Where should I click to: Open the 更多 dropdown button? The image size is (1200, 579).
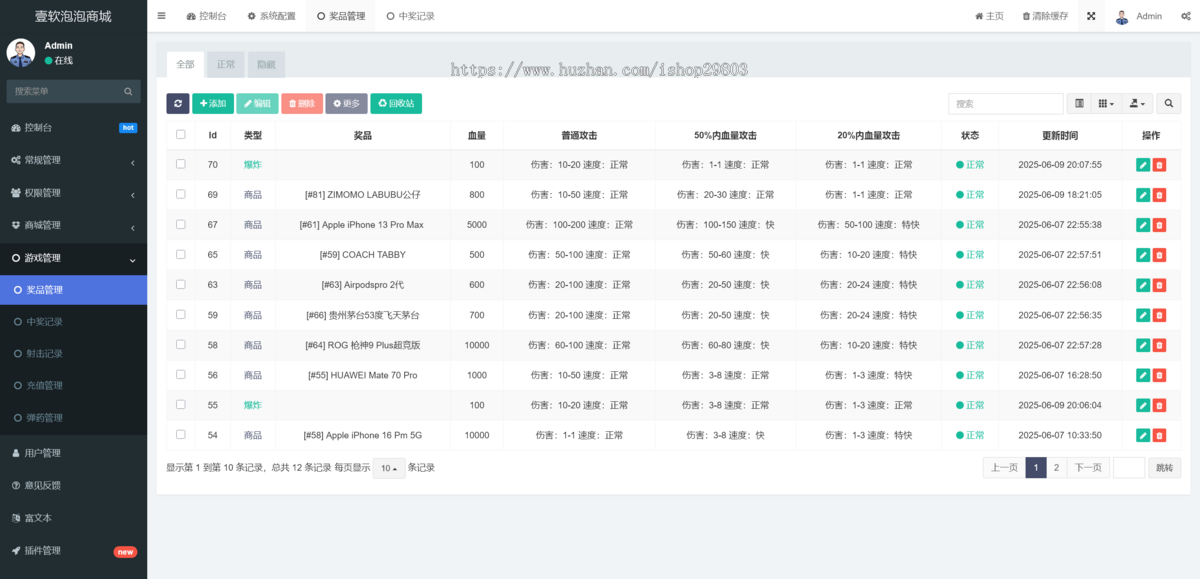click(346, 103)
